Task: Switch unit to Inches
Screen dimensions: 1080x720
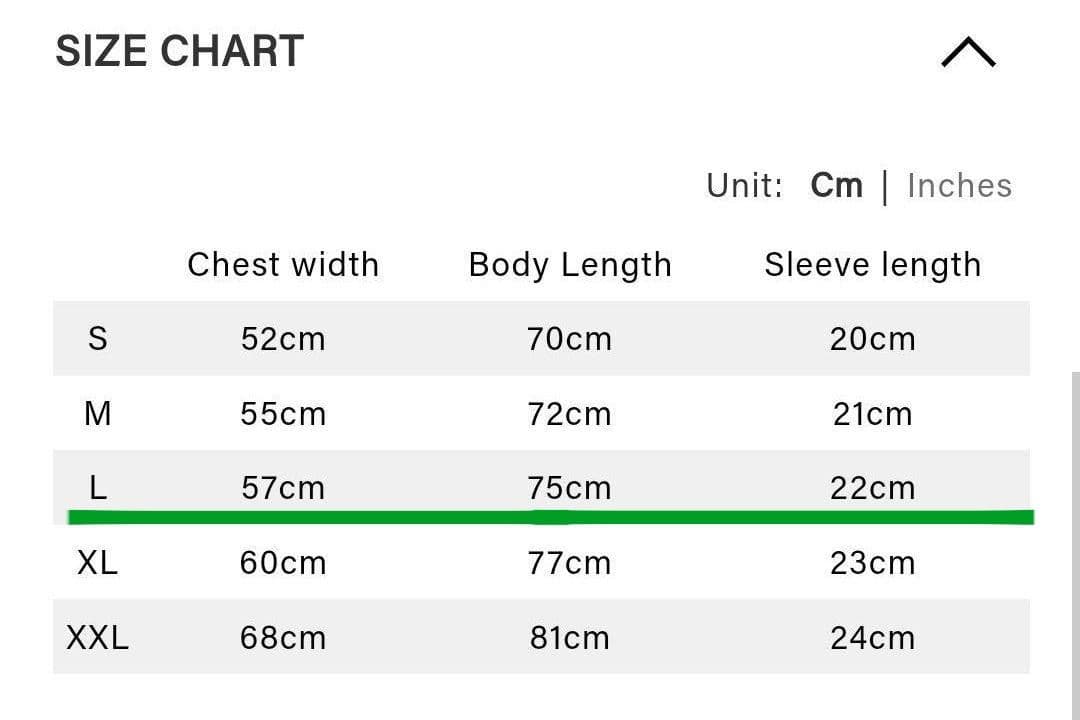Action: (959, 186)
